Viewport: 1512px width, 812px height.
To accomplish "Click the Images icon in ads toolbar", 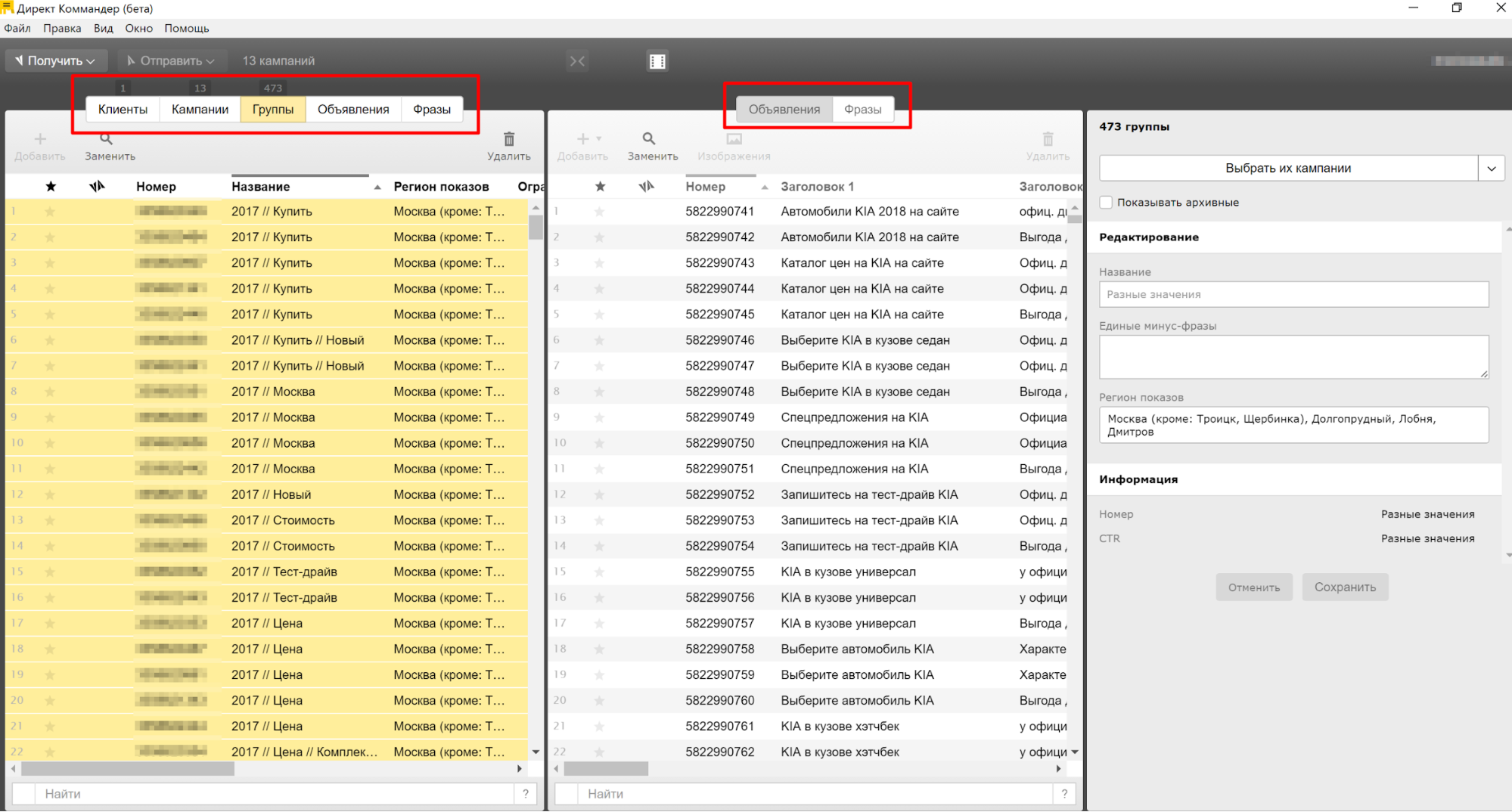I will [734, 139].
